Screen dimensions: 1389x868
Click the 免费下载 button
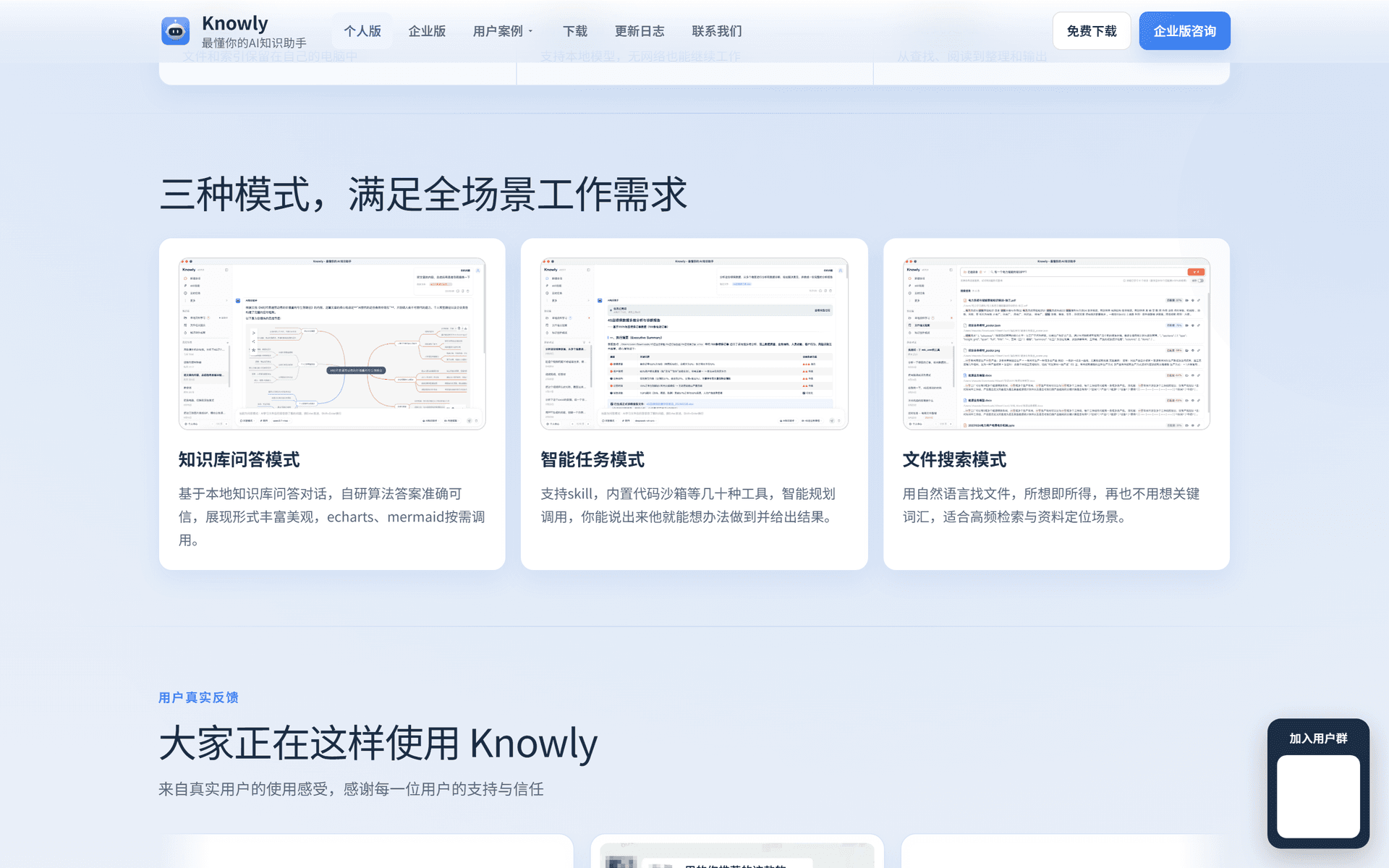coord(1092,31)
